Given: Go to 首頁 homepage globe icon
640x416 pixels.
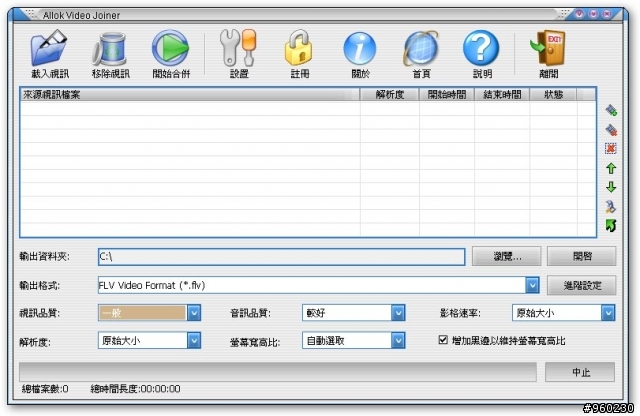Looking at the screenshot, I should (421, 49).
